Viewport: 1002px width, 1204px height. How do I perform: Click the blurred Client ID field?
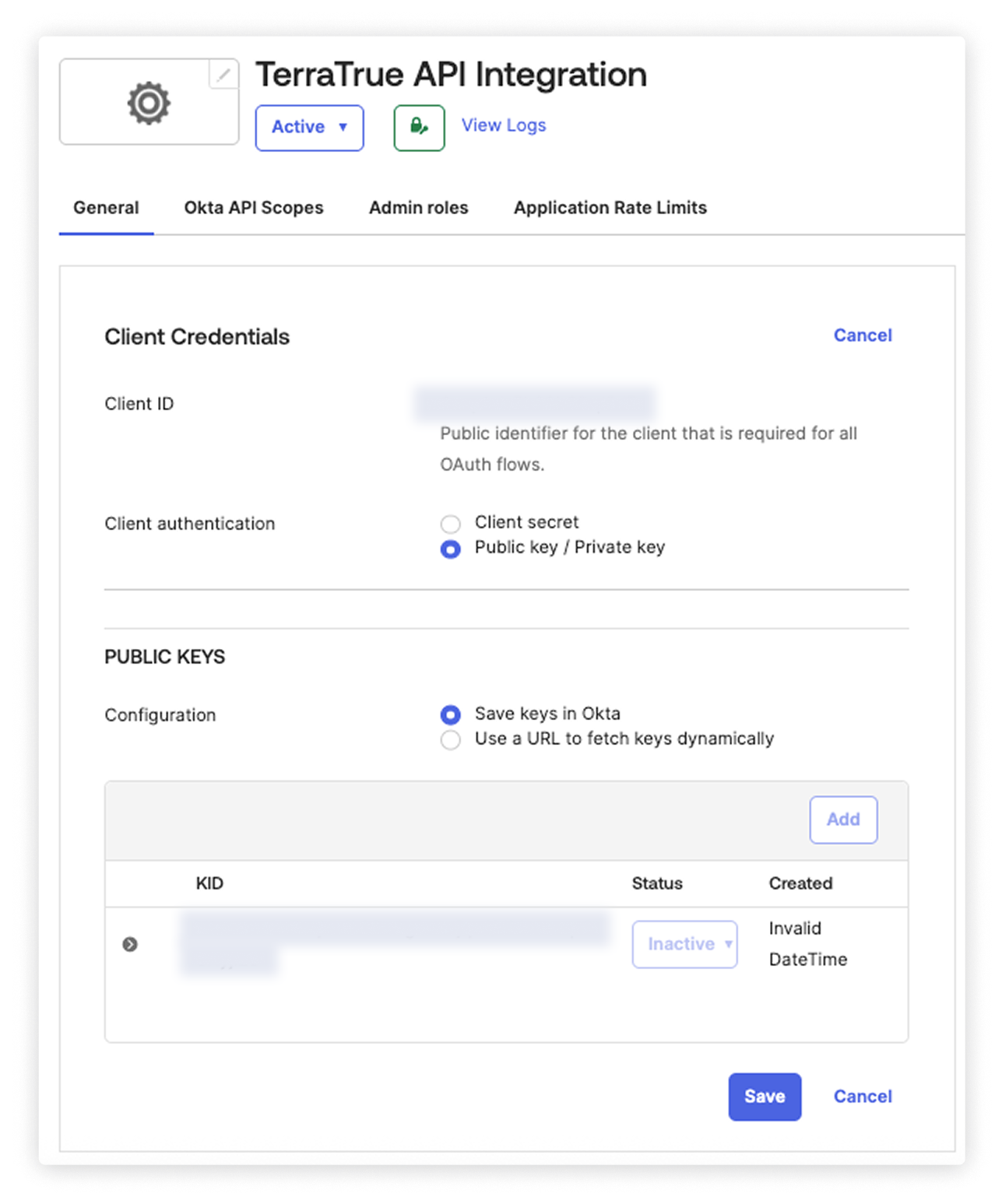pos(534,404)
